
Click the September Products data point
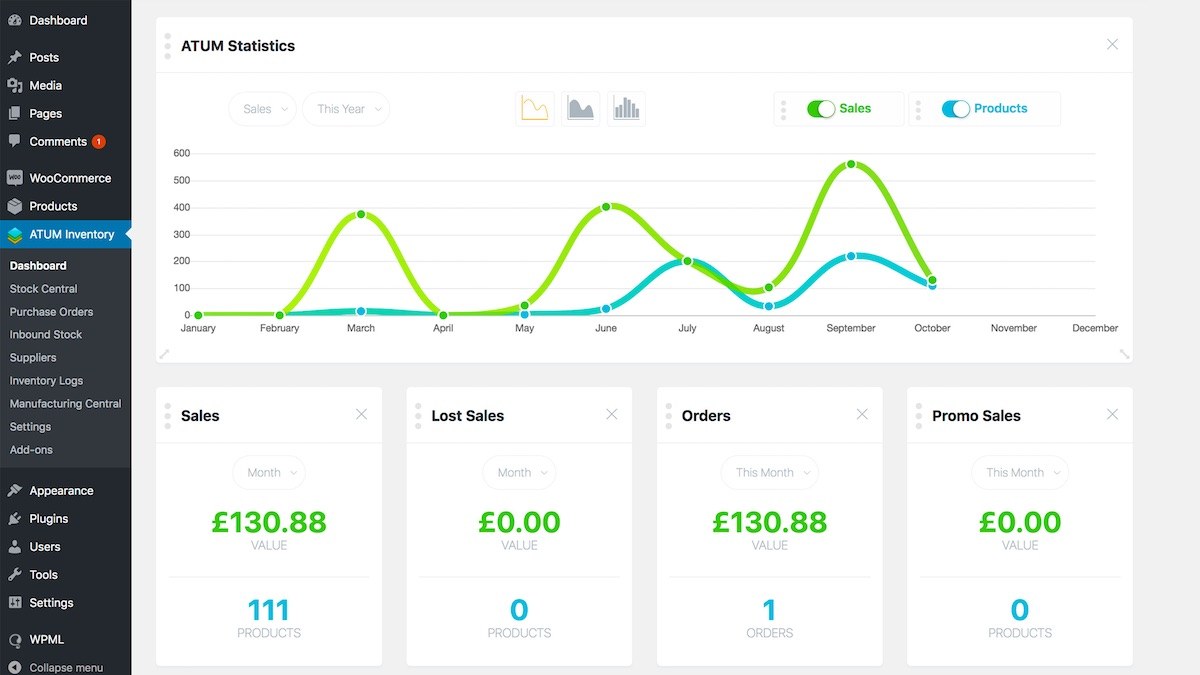pyautogui.click(x=851, y=256)
